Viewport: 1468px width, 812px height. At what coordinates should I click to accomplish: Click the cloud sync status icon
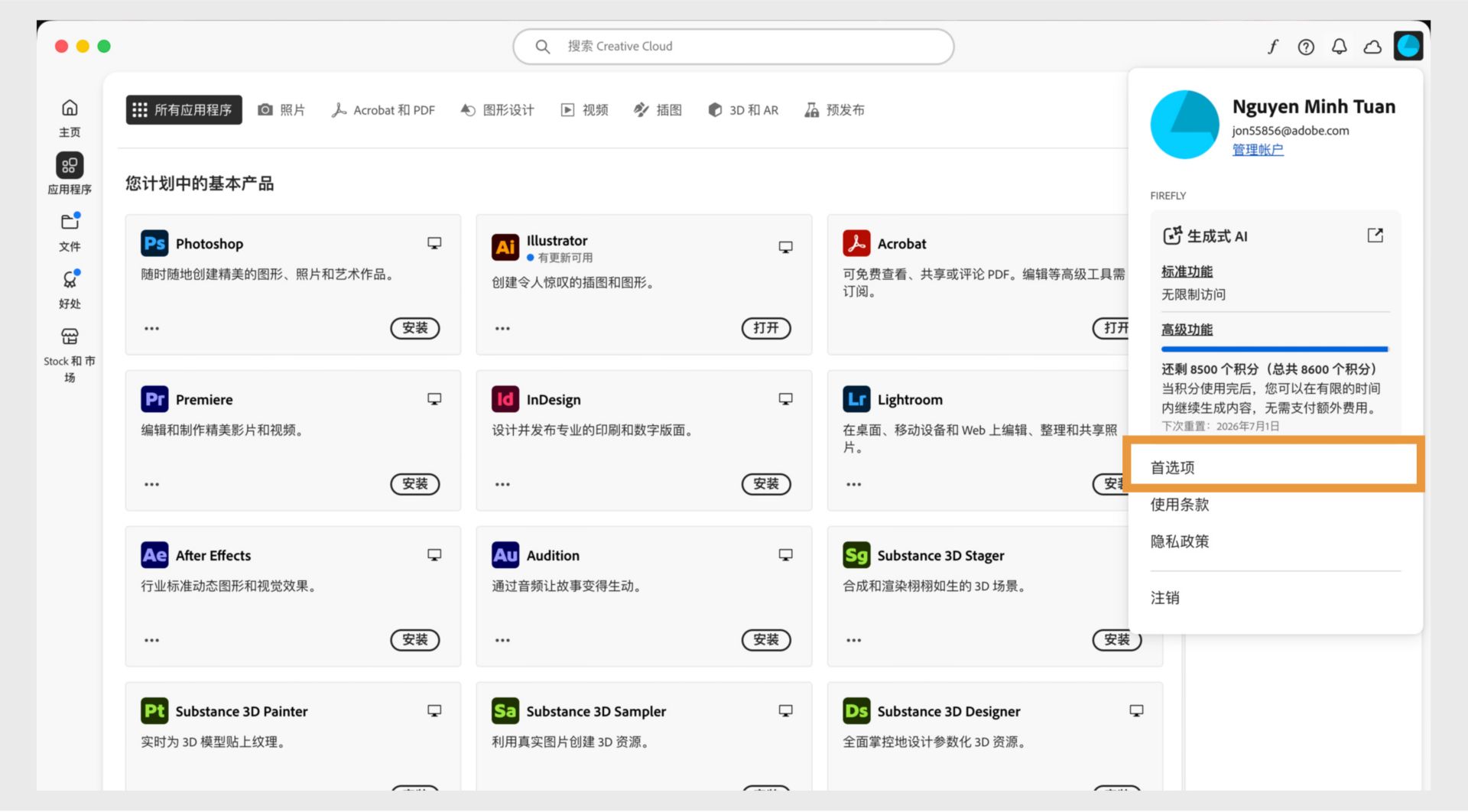click(x=1372, y=47)
